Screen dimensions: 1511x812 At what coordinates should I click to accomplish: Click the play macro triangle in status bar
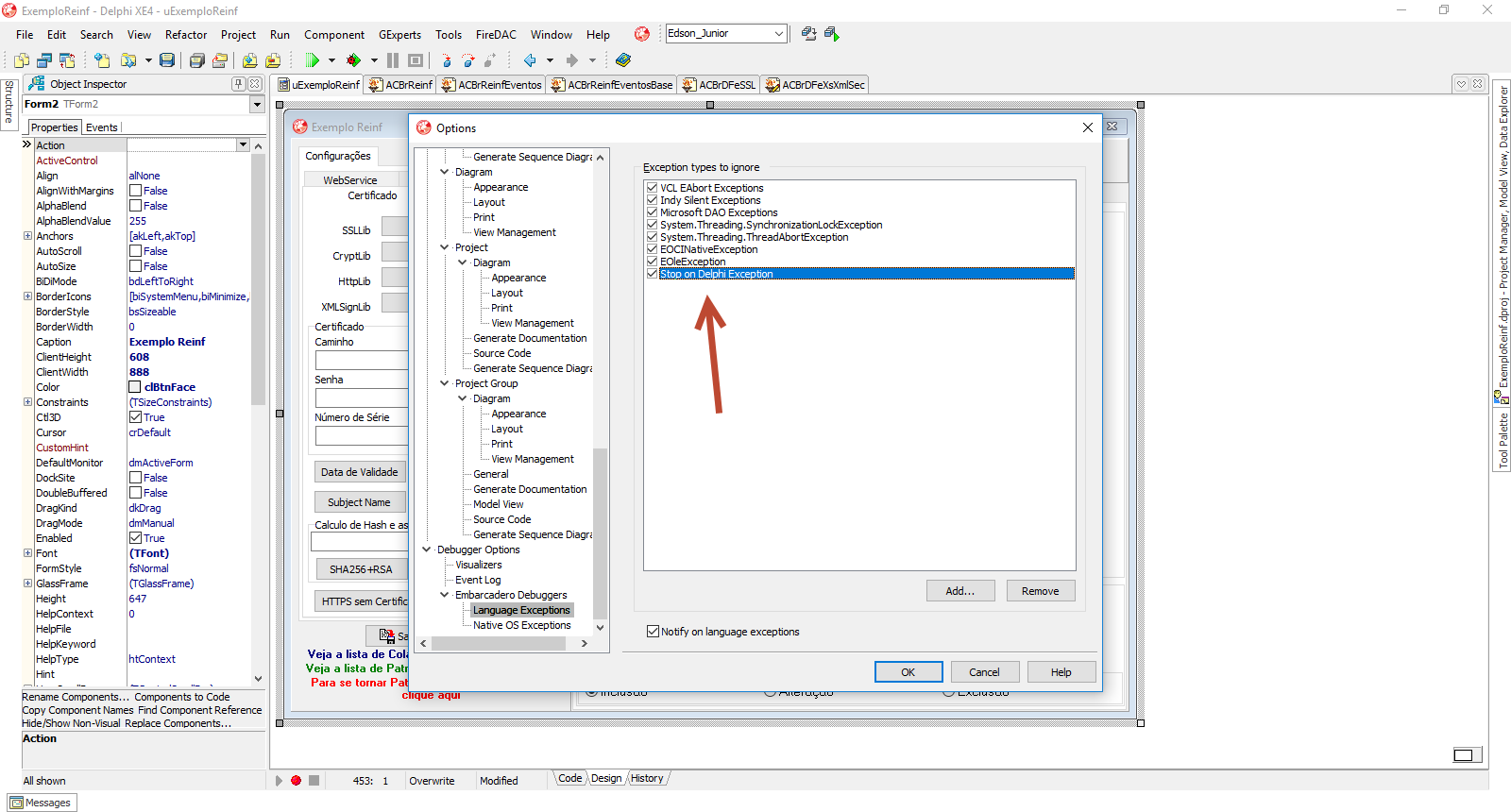tap(279, 781)
